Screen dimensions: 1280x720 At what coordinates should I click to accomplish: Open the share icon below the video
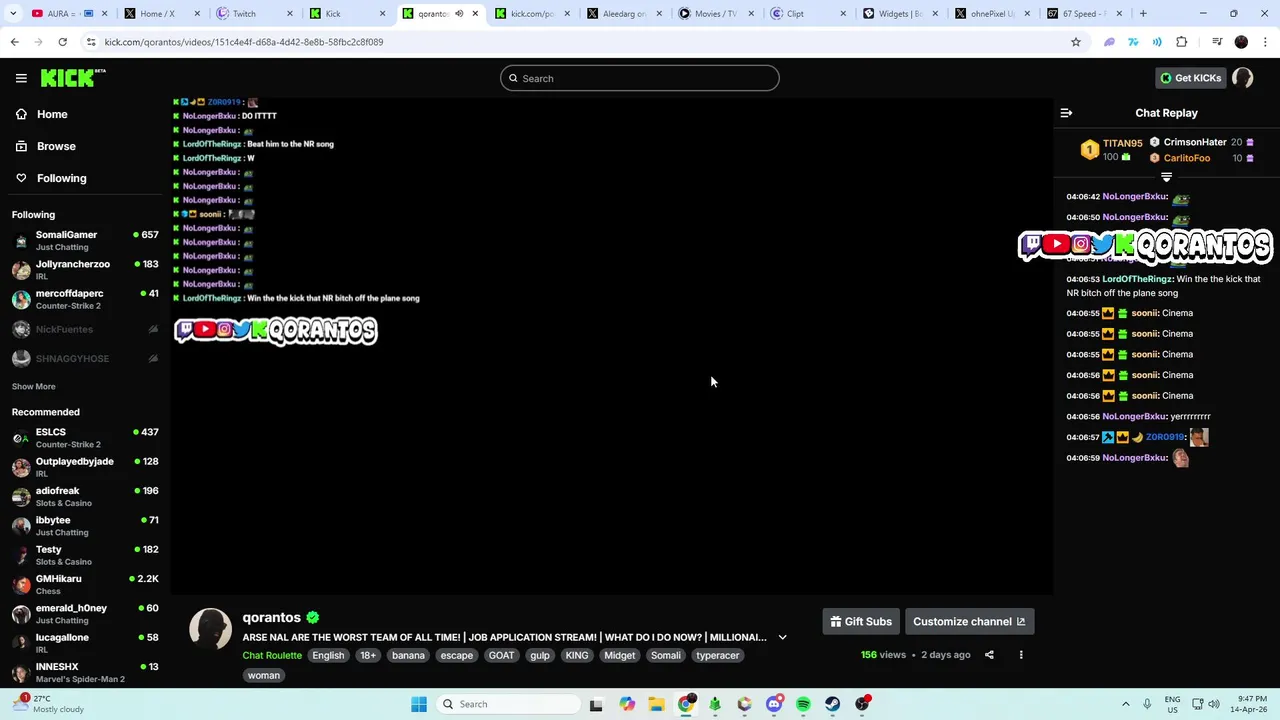989,655
